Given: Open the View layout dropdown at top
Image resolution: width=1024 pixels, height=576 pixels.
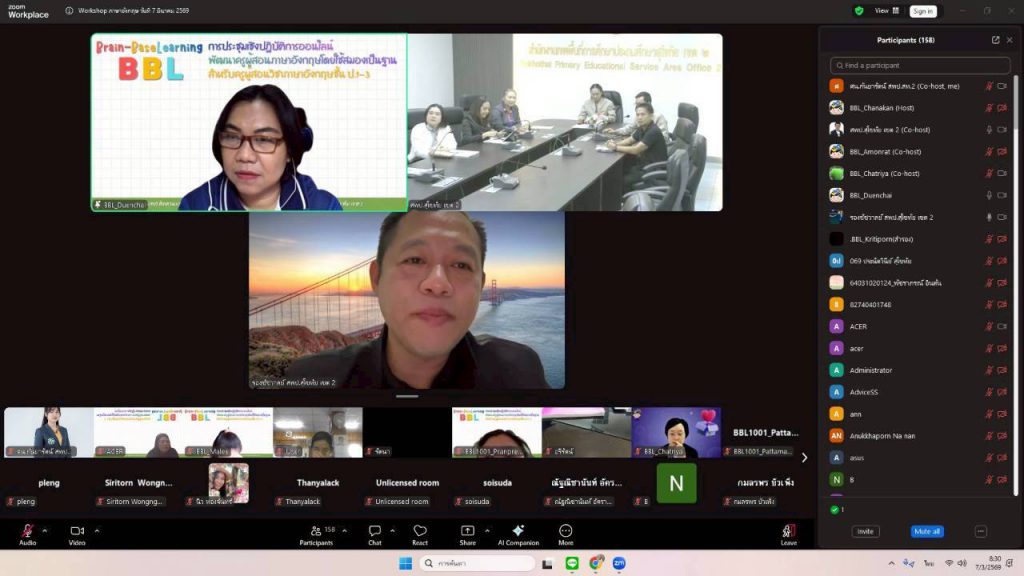Looking at the screenshot, I should pyautogui.click(x=886, y=11).
